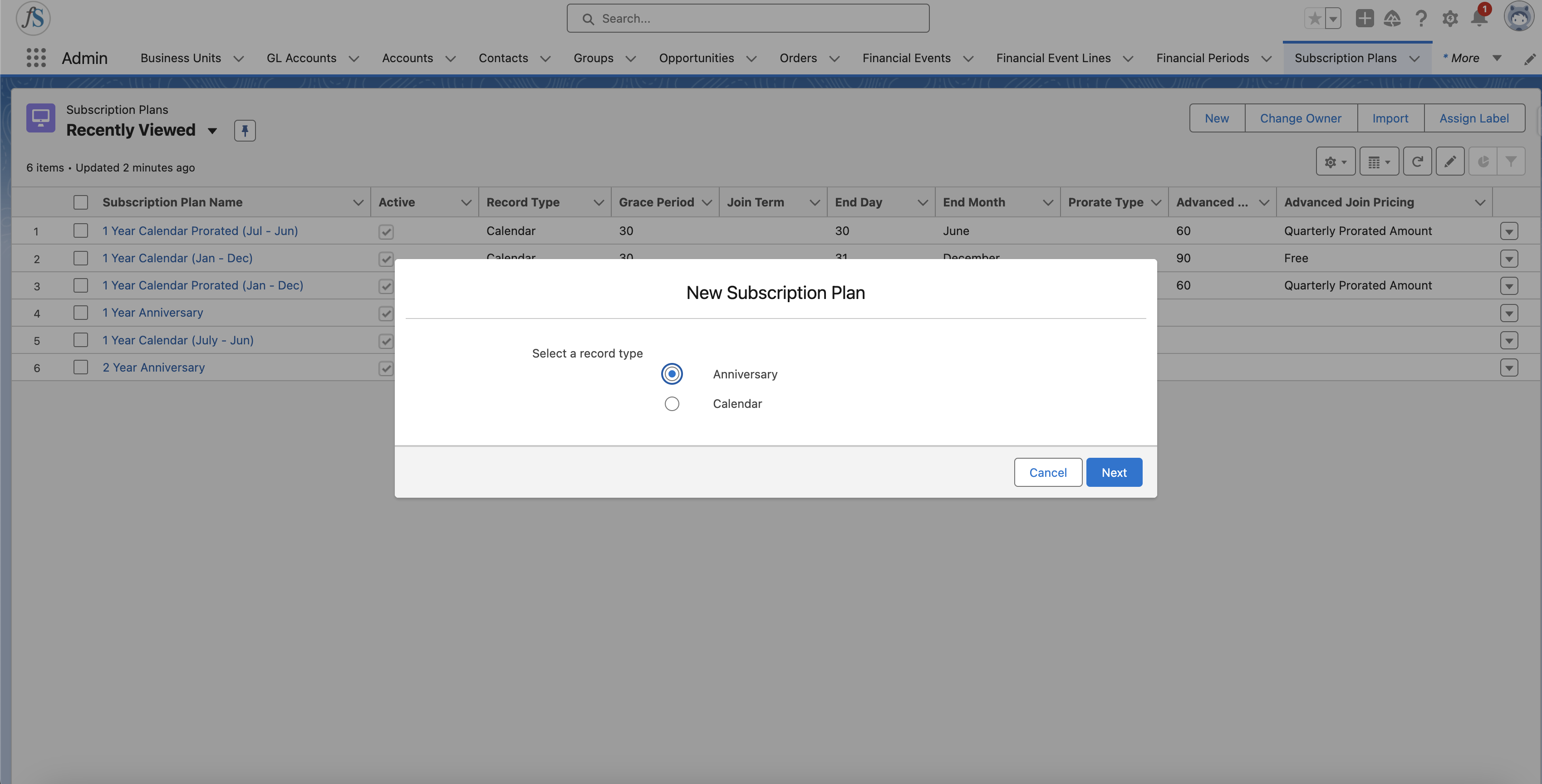This screenshot has height=784, width=1542.
Task: Open the Salesforce Guidance Center cloud icon
Action: tap(1392, 19)
